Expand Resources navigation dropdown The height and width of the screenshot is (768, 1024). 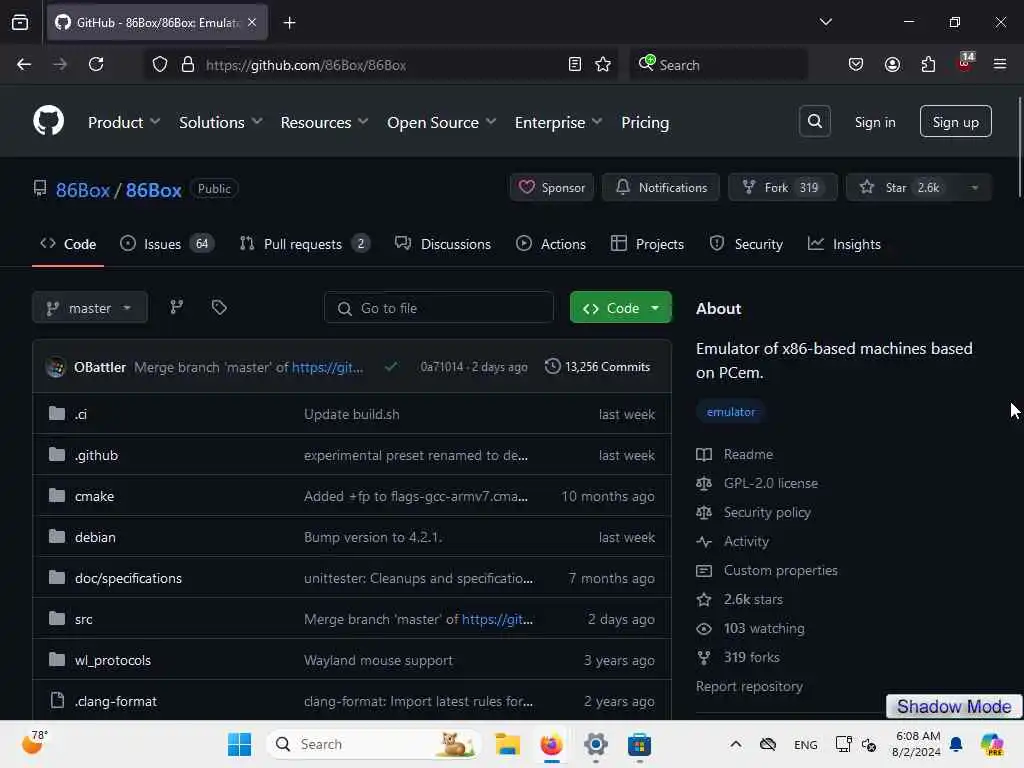(325, 122)
